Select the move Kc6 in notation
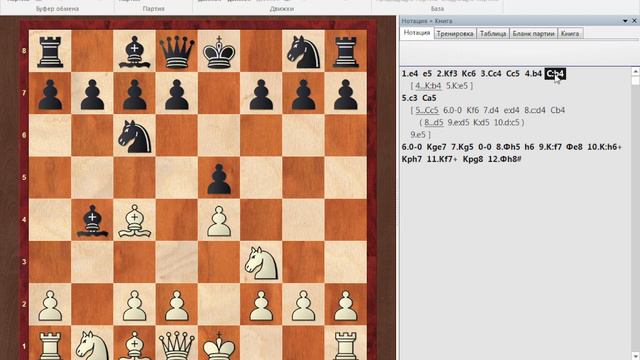This screenshot has width=640, height=360. pyautogui.click(x=469, y=73)
